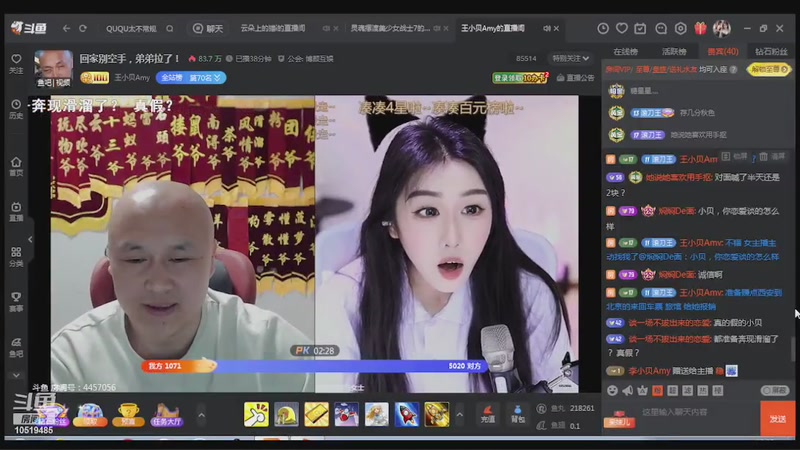Image resolution: width=800 pixels, height=450 pixels.
Task: Open the 预言 trophy activity icon
Action: point(128,414)
